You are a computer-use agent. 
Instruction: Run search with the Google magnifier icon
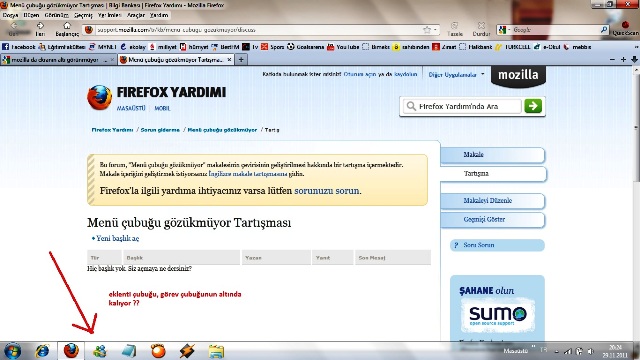[604, 30]
